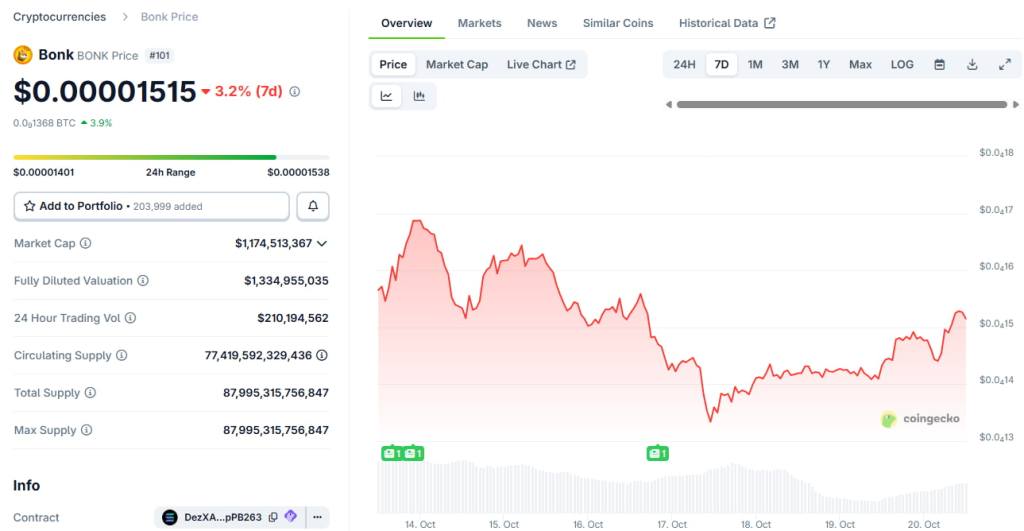Image resolution: width=1024 pixels, height=531 pixels.
Task: Download the chart data
Action: pyautogui.click(x=972, y=65)
